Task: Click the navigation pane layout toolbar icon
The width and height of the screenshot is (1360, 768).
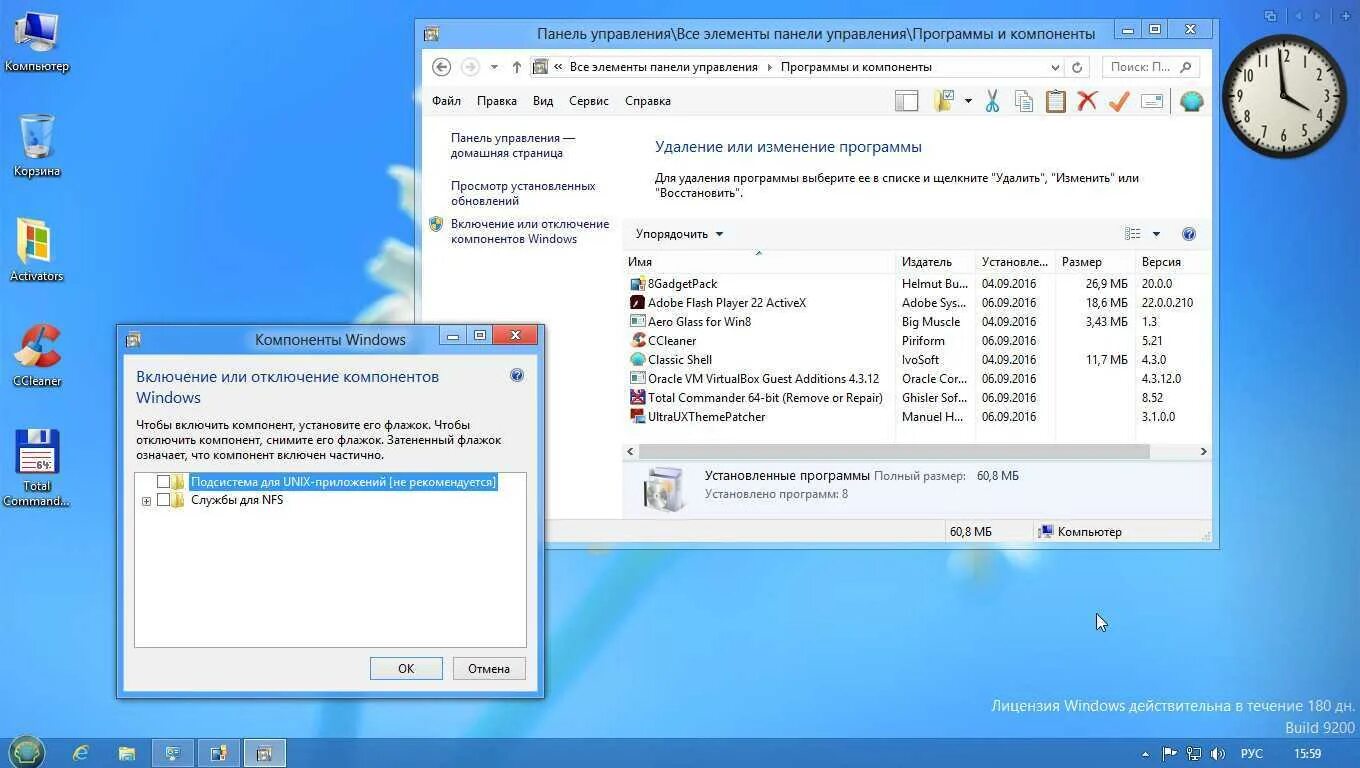Action: point(906,101)
